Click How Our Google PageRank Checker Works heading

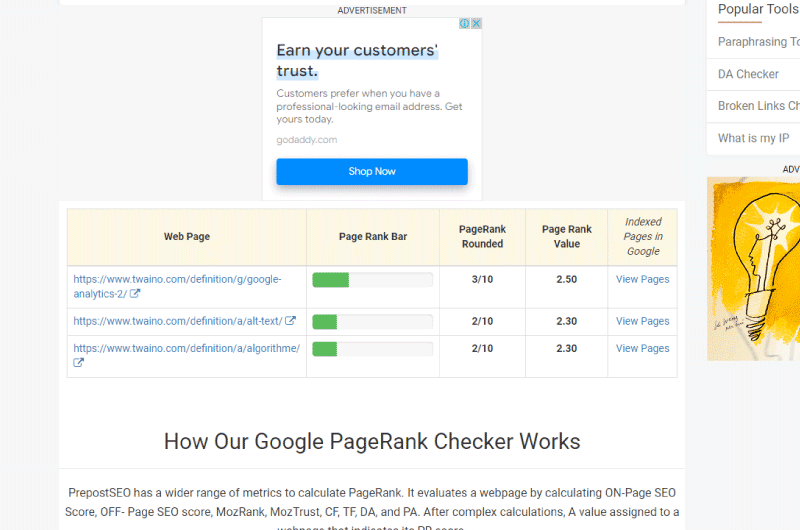[x=372, y=441]
